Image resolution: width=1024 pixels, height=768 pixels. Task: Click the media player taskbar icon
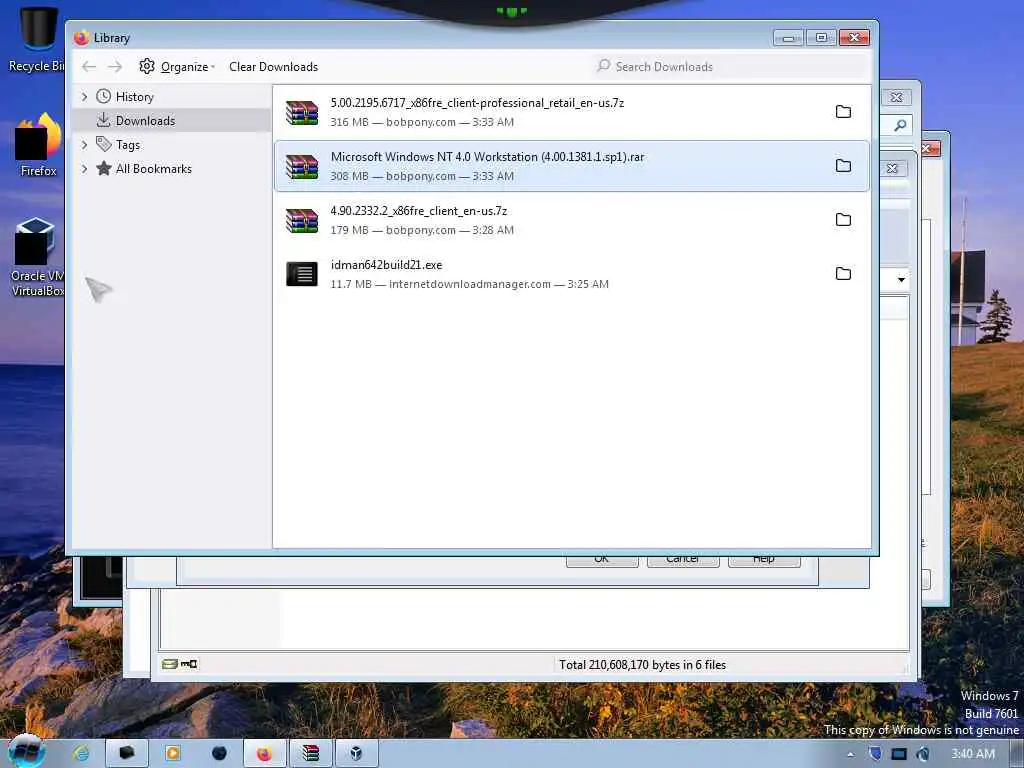[x=172, y=753]
